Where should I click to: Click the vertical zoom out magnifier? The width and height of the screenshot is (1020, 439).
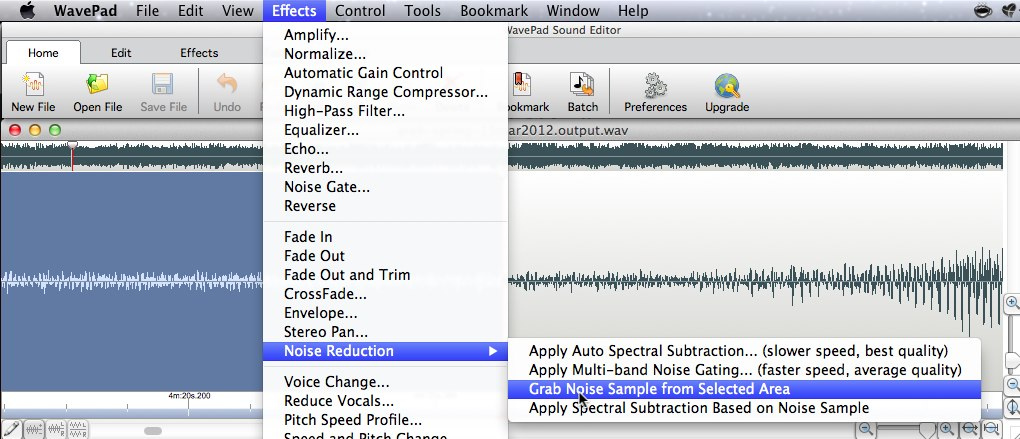pos(1013,384)
